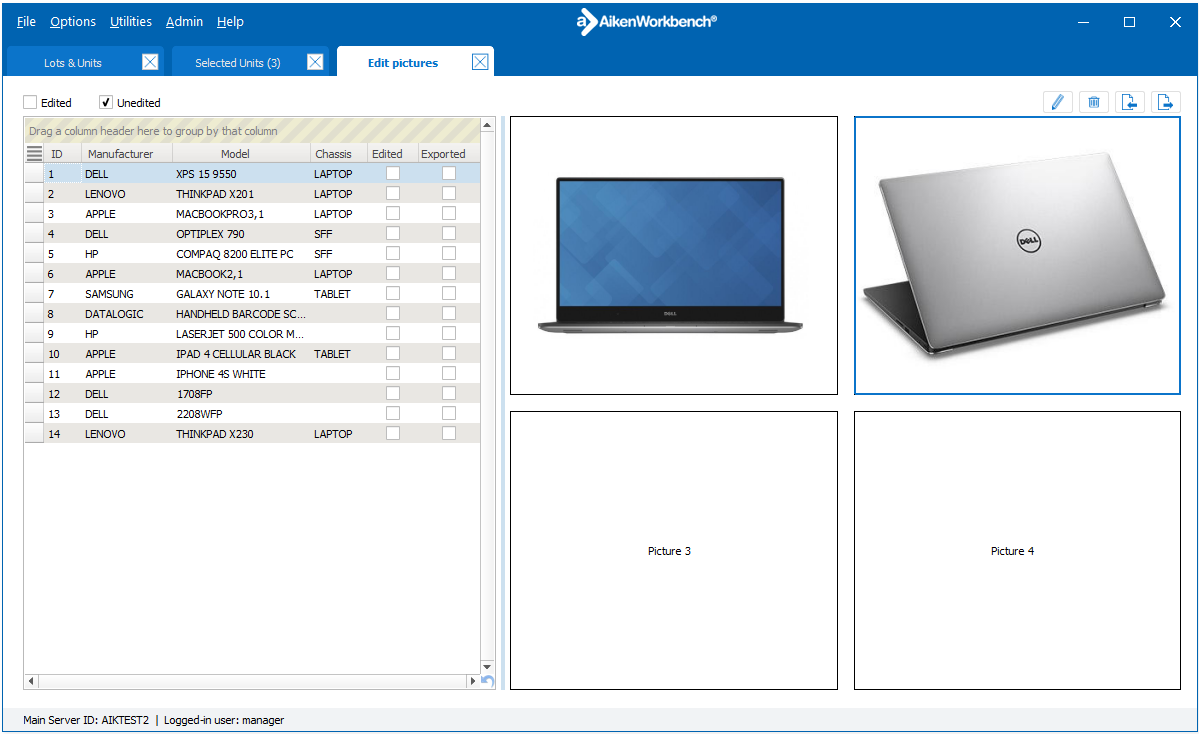This screenshot has width=1199, height=734.
Task: Click the group-by column drop area
Action: pyautogui.click(x=252, y=131)
